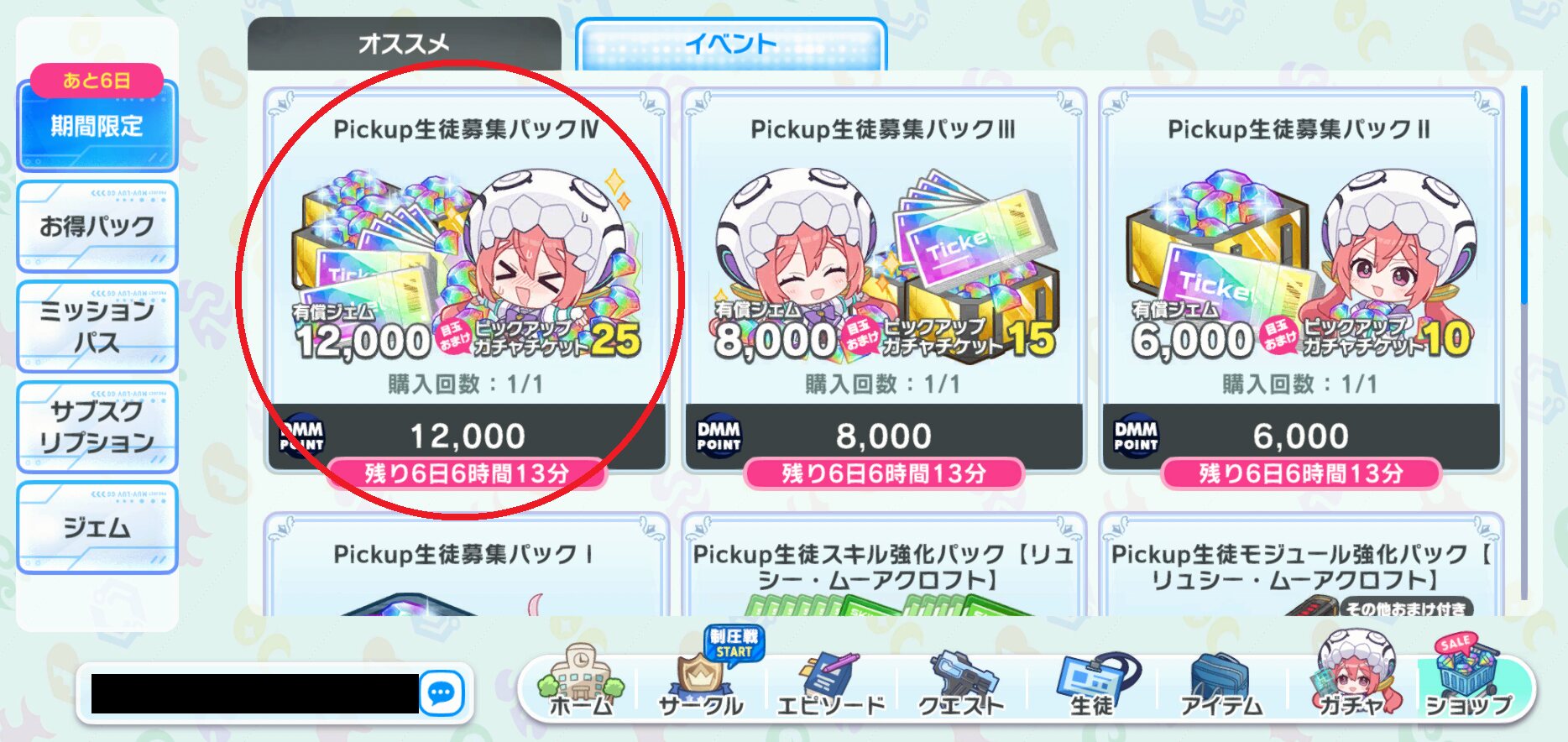Screen dimensions: 1568x742
Task: Switch to the オススメ tab
Action: coord(404,44)
